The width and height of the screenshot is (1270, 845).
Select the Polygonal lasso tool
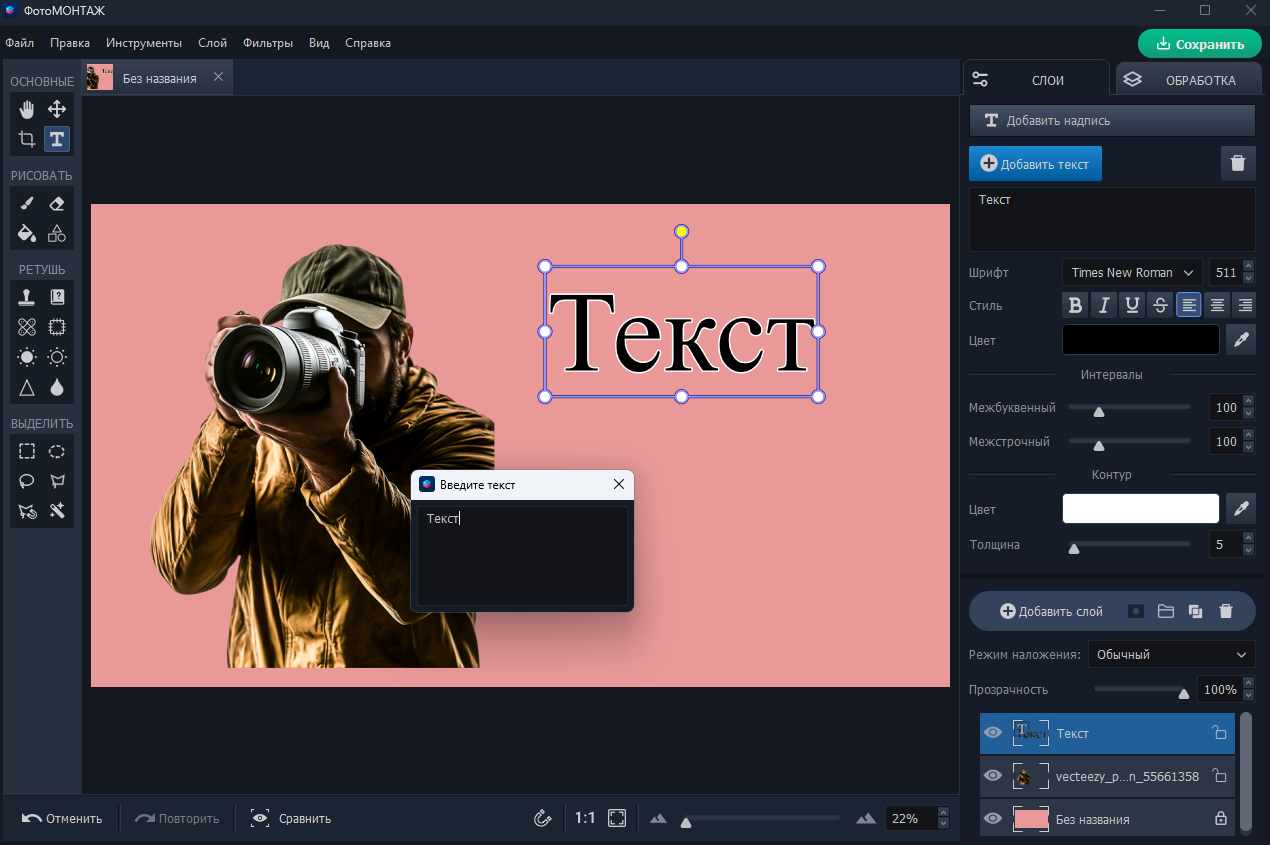57,481
